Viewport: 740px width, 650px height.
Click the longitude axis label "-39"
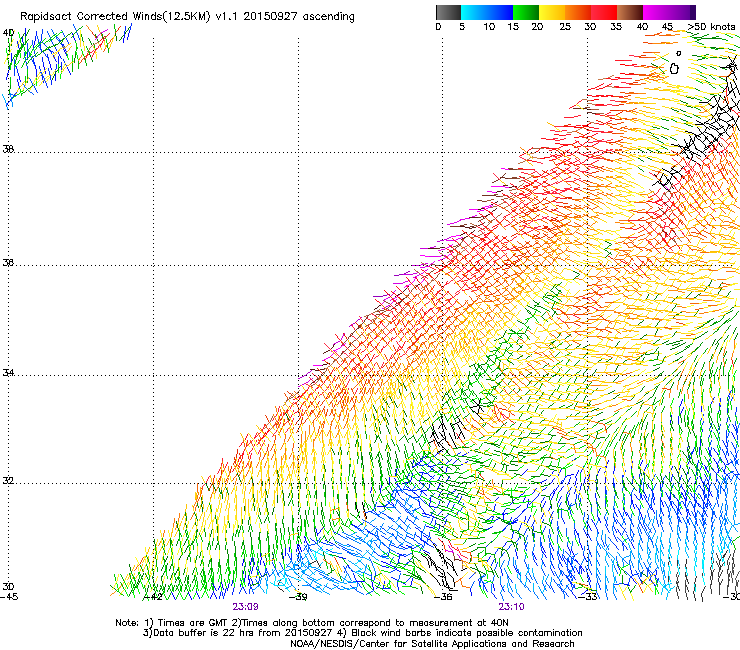pyautogui.click(x=298, y=597)
